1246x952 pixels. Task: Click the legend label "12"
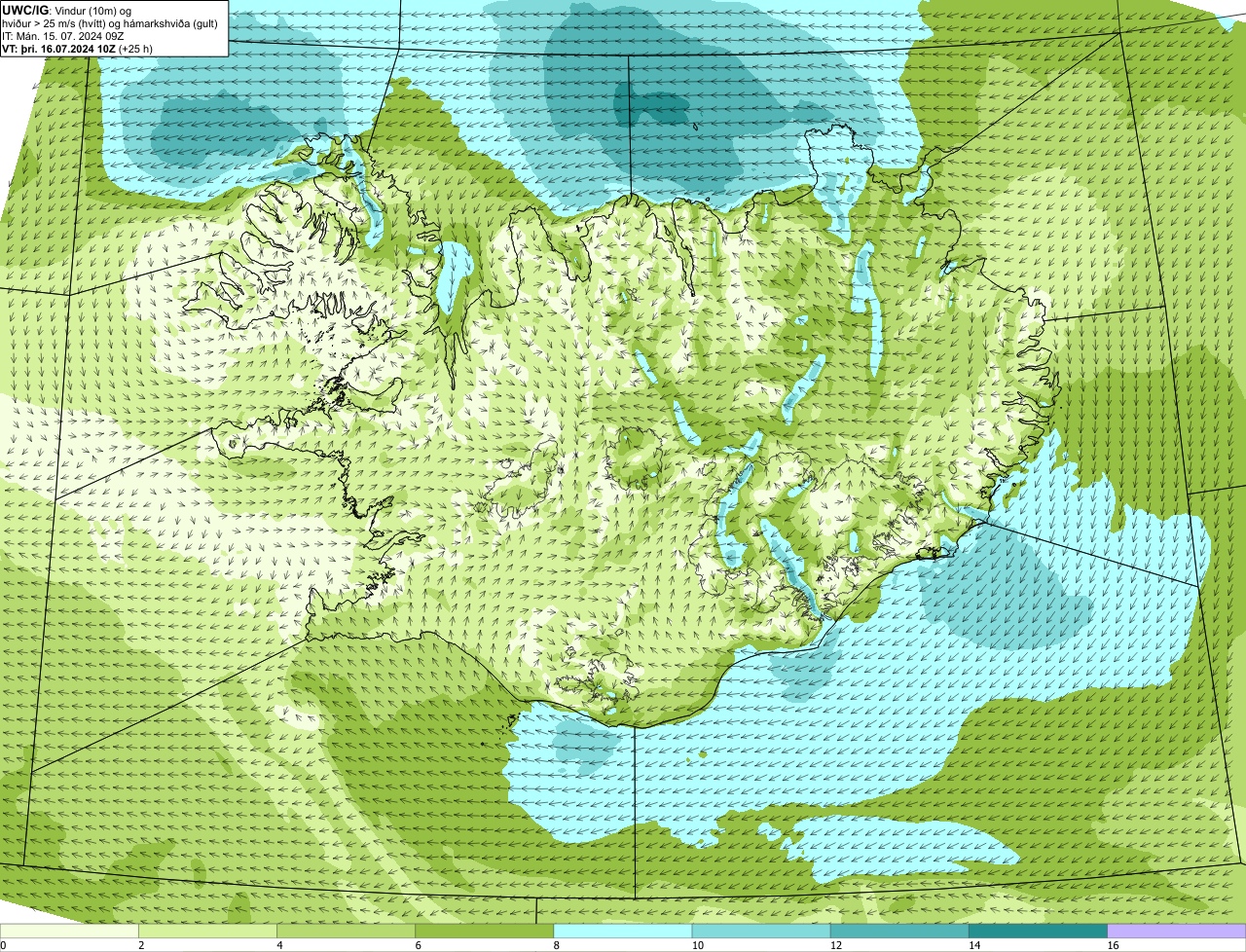pyautogui.click(x=835, y=945)
